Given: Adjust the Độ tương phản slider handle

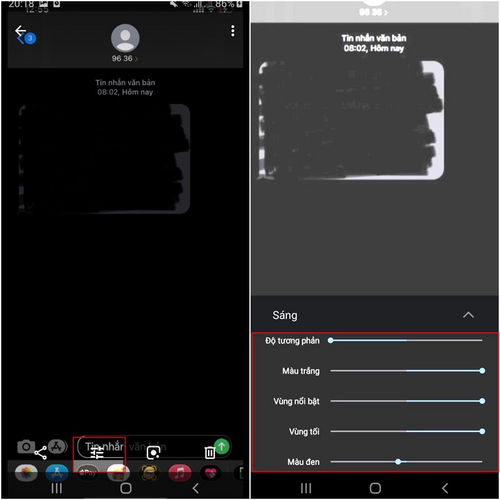Looking at the screenshot, I should pos(330,340).
